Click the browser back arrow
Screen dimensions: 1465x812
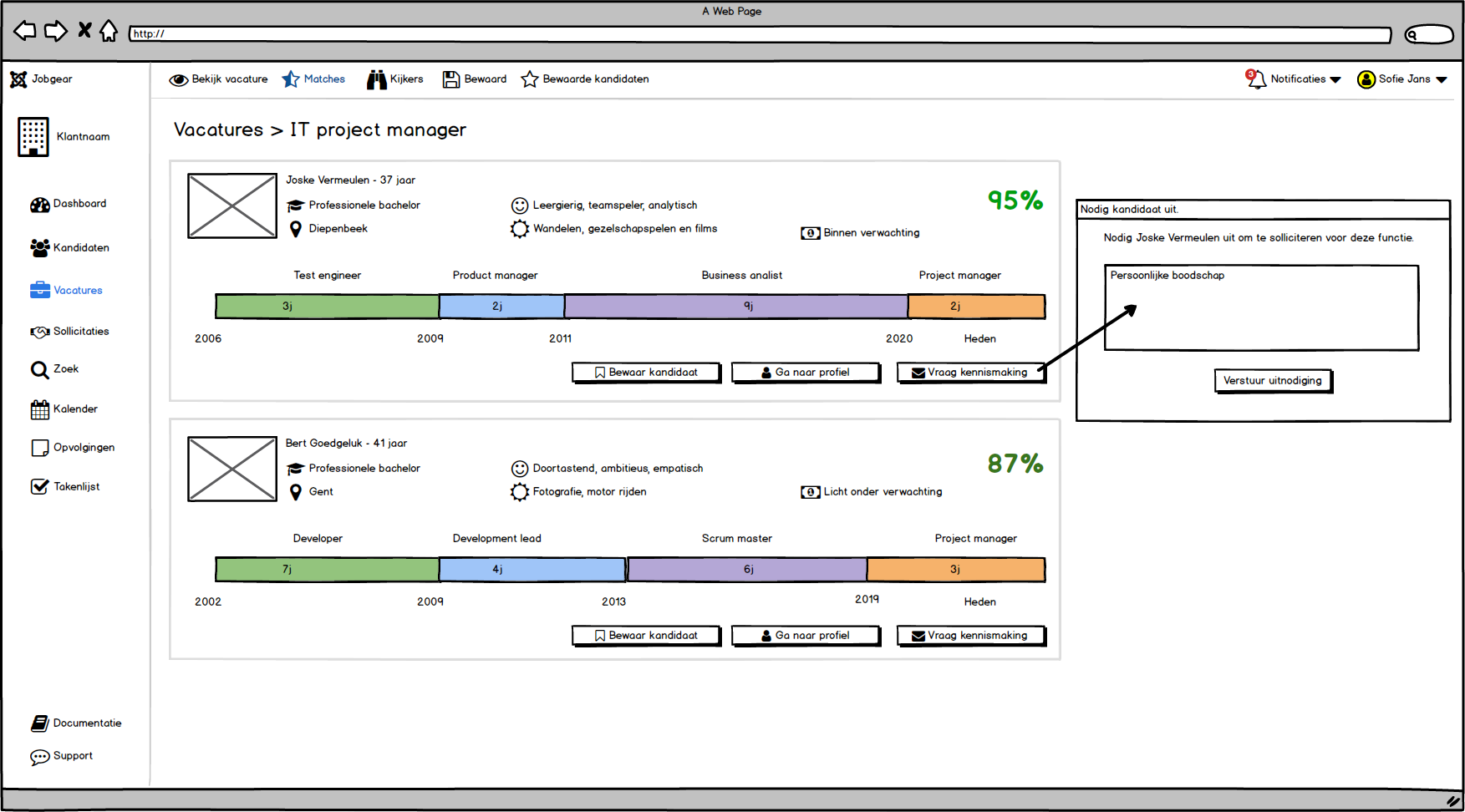[x=25, y=32]
